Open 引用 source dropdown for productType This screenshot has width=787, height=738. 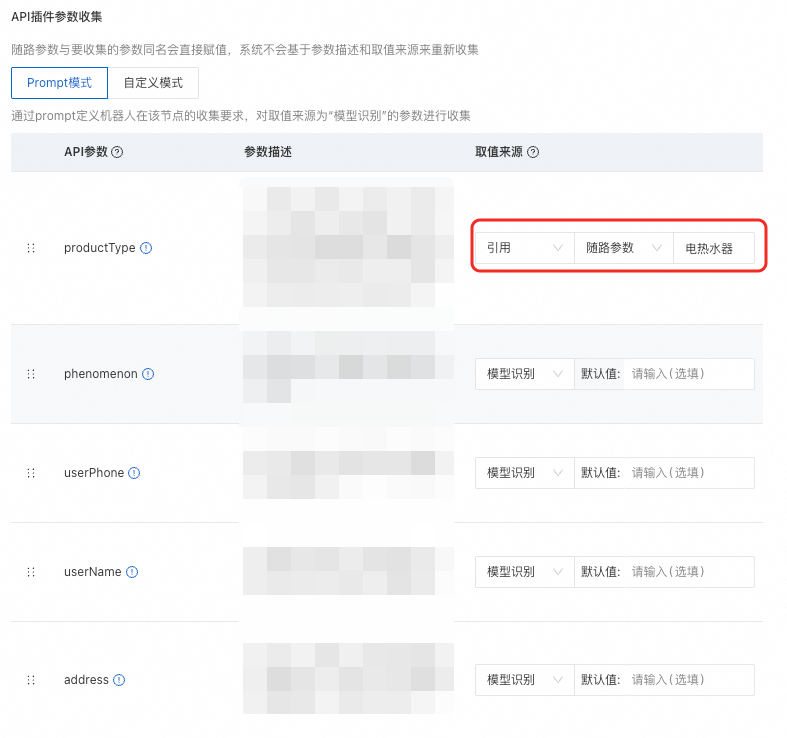524,248
